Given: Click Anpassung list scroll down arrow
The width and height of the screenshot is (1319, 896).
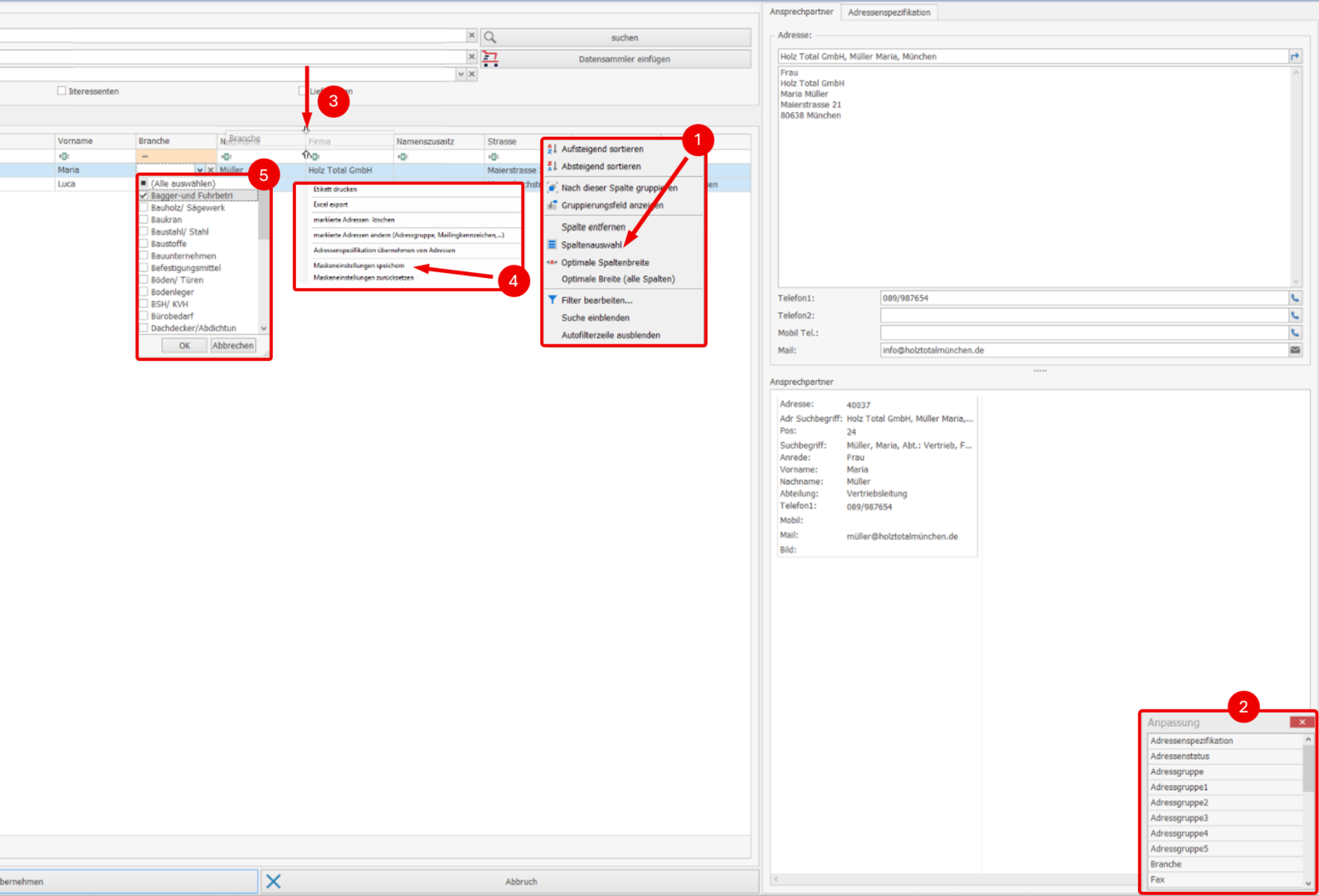Looking at the screenshot, I should (1308, 883).
